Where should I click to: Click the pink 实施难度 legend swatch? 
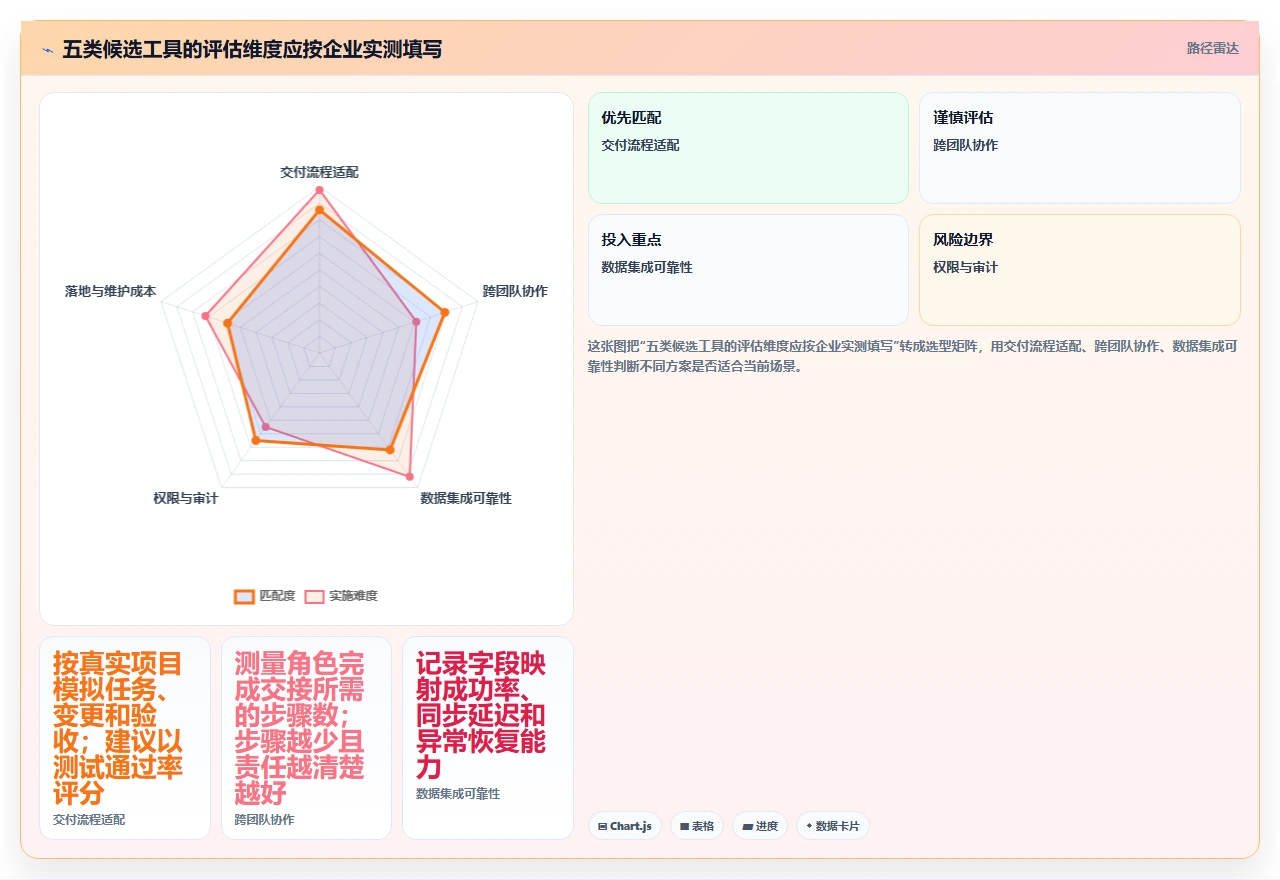coord(314,596)
